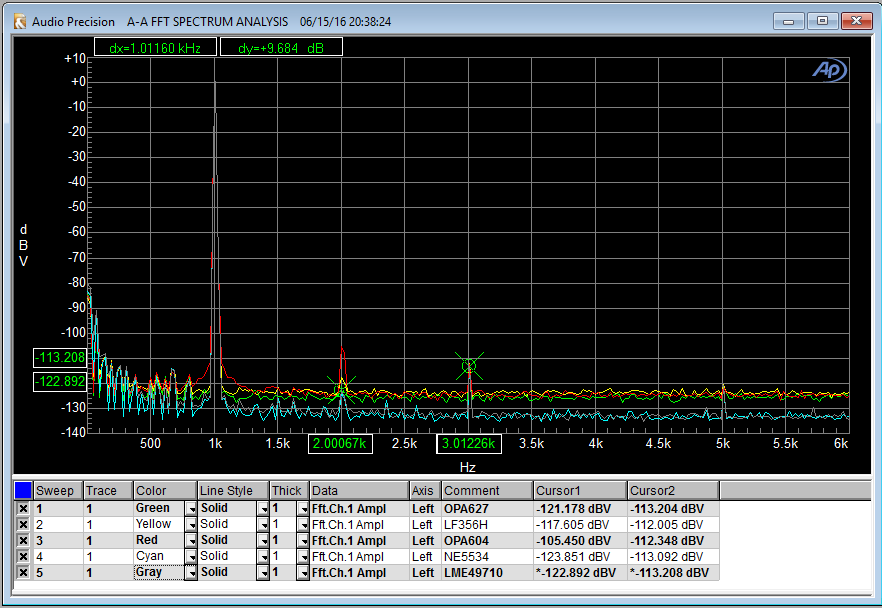Click the OPA604 comment cell
This screenshot has height=608, width=882.
(x=487, y=541)
